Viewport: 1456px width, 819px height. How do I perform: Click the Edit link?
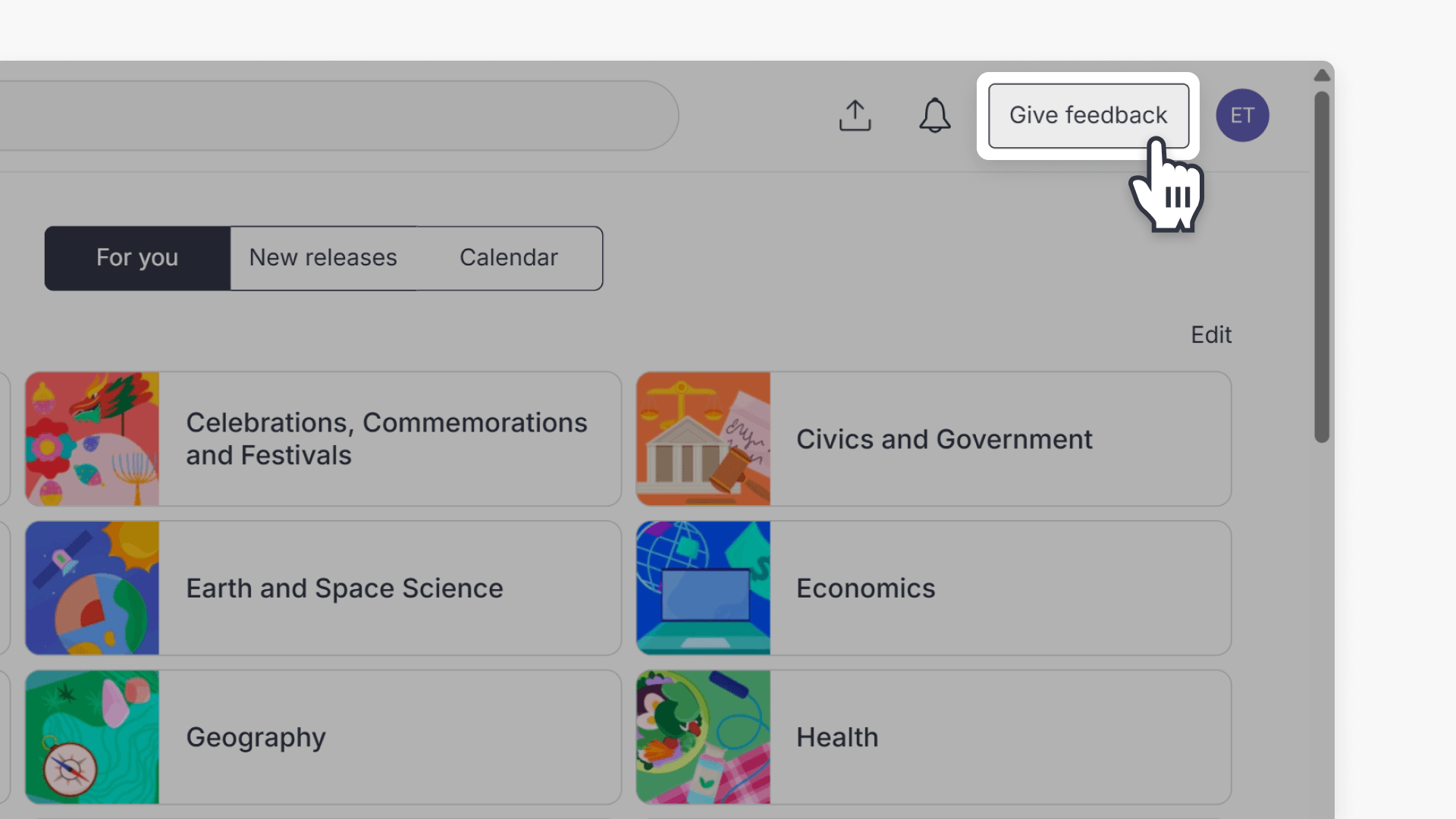coord(1210,334)
